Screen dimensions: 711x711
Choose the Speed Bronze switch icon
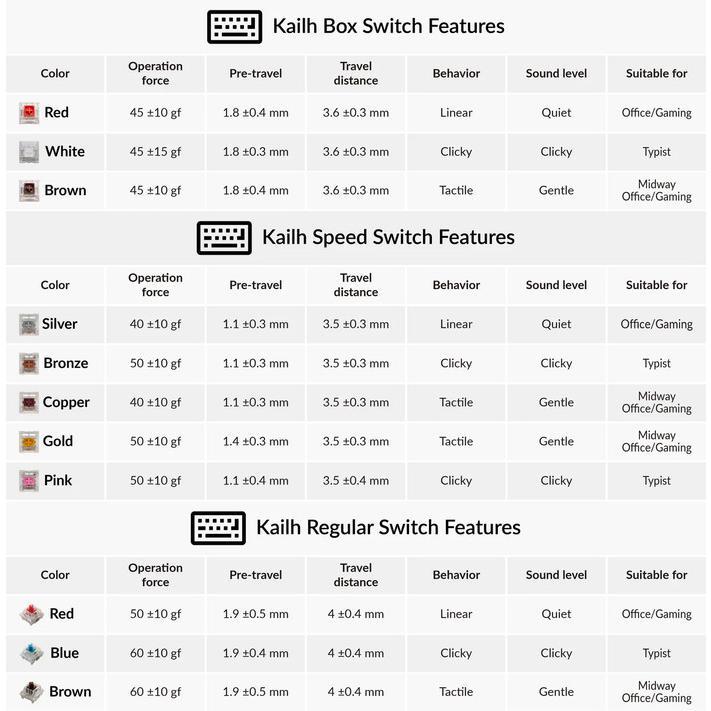tap(28, 363)
